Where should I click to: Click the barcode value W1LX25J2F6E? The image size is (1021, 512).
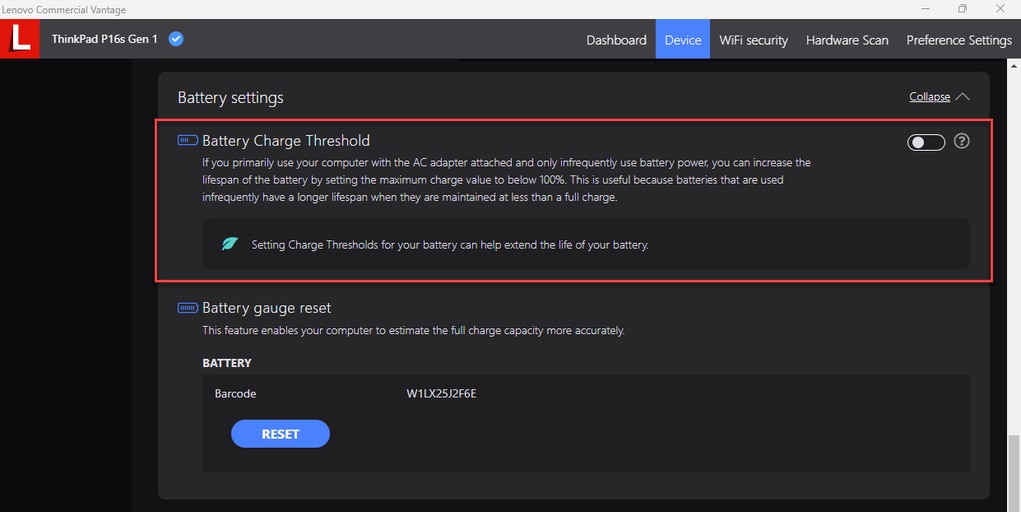441,393
